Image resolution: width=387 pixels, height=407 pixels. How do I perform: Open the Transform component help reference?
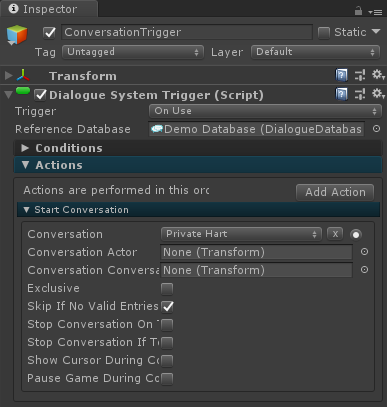pyautogui.click(x=341, y=75)
